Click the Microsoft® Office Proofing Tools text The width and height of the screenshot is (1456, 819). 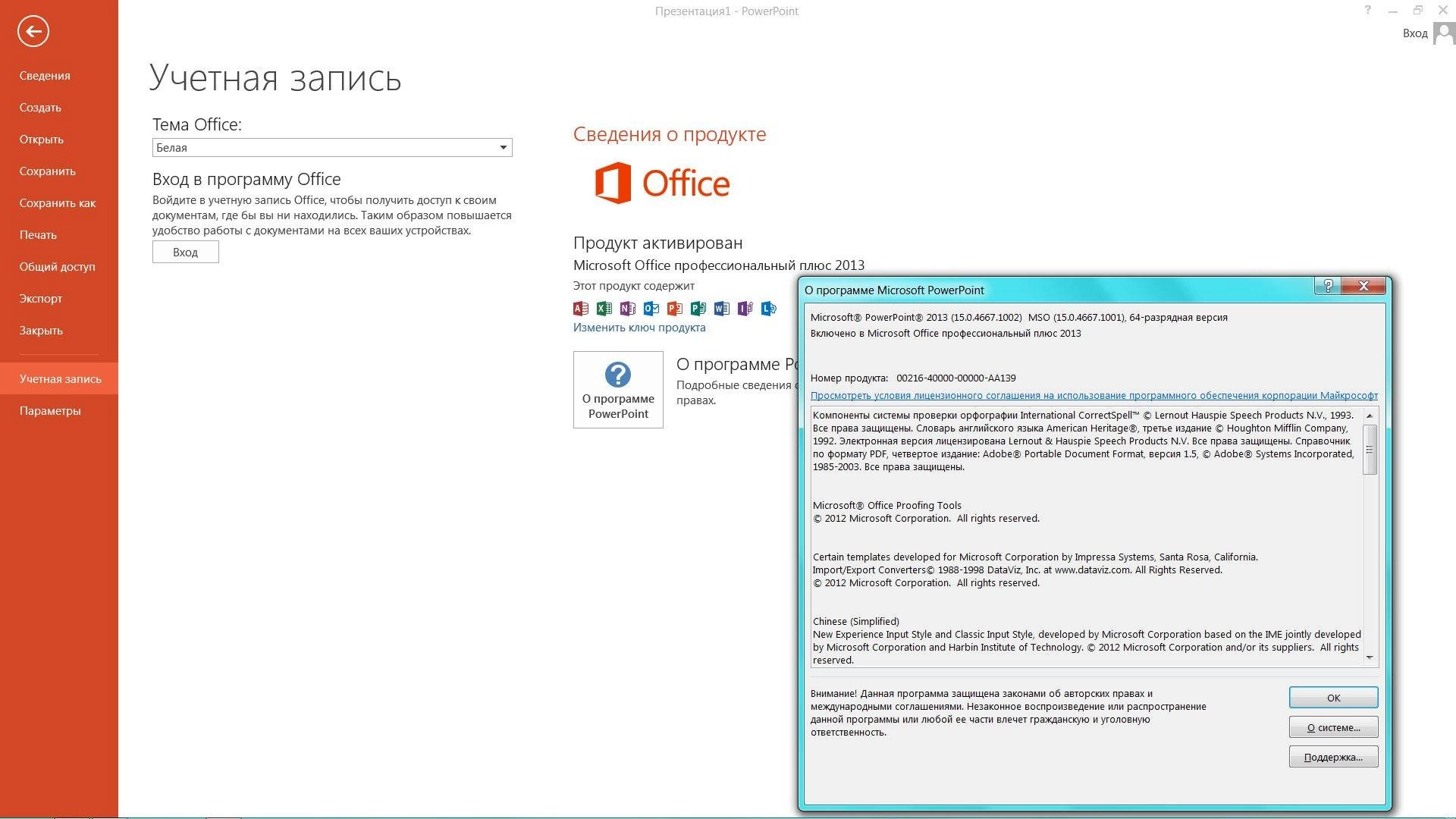(886, 506)
